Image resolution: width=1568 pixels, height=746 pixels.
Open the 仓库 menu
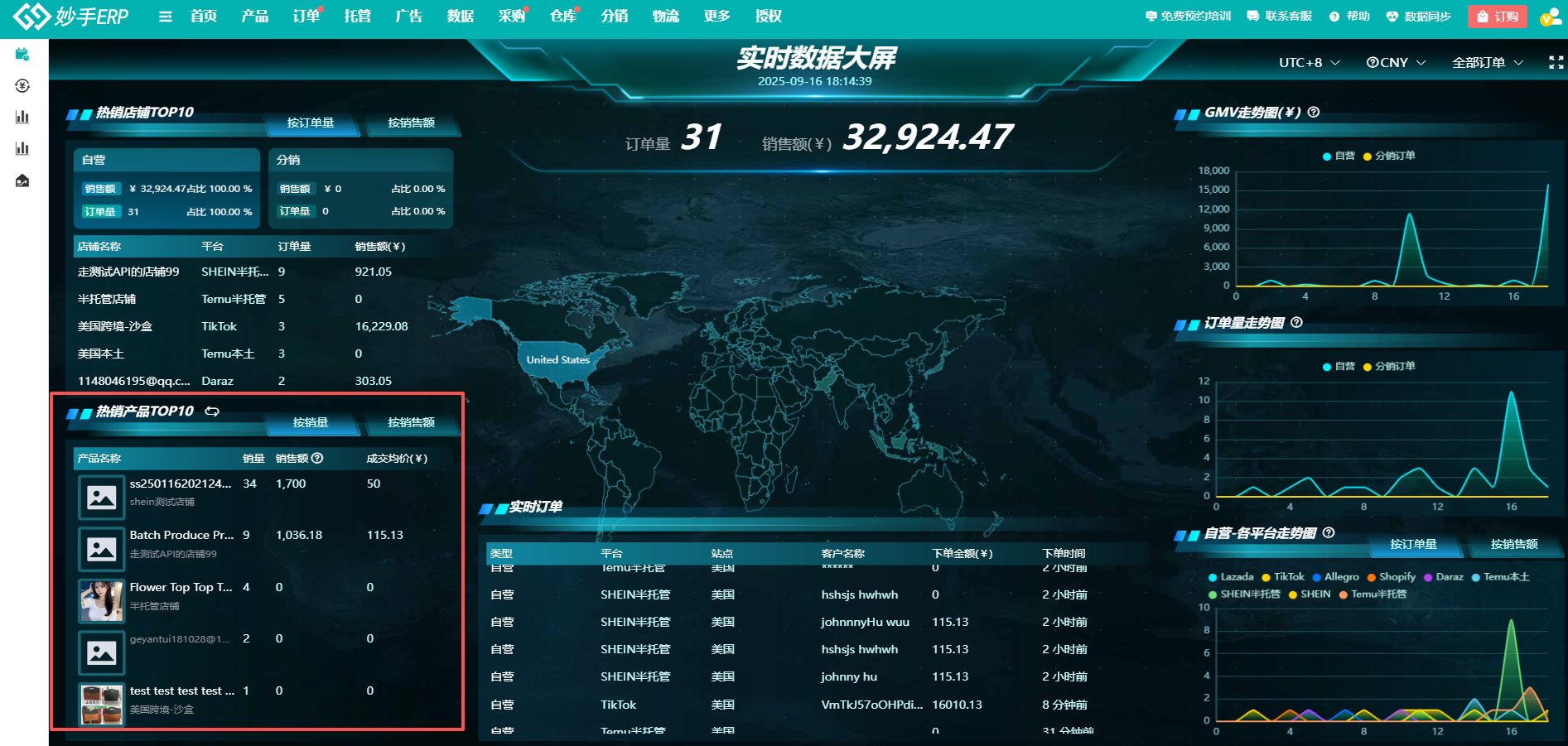[563, 17]
